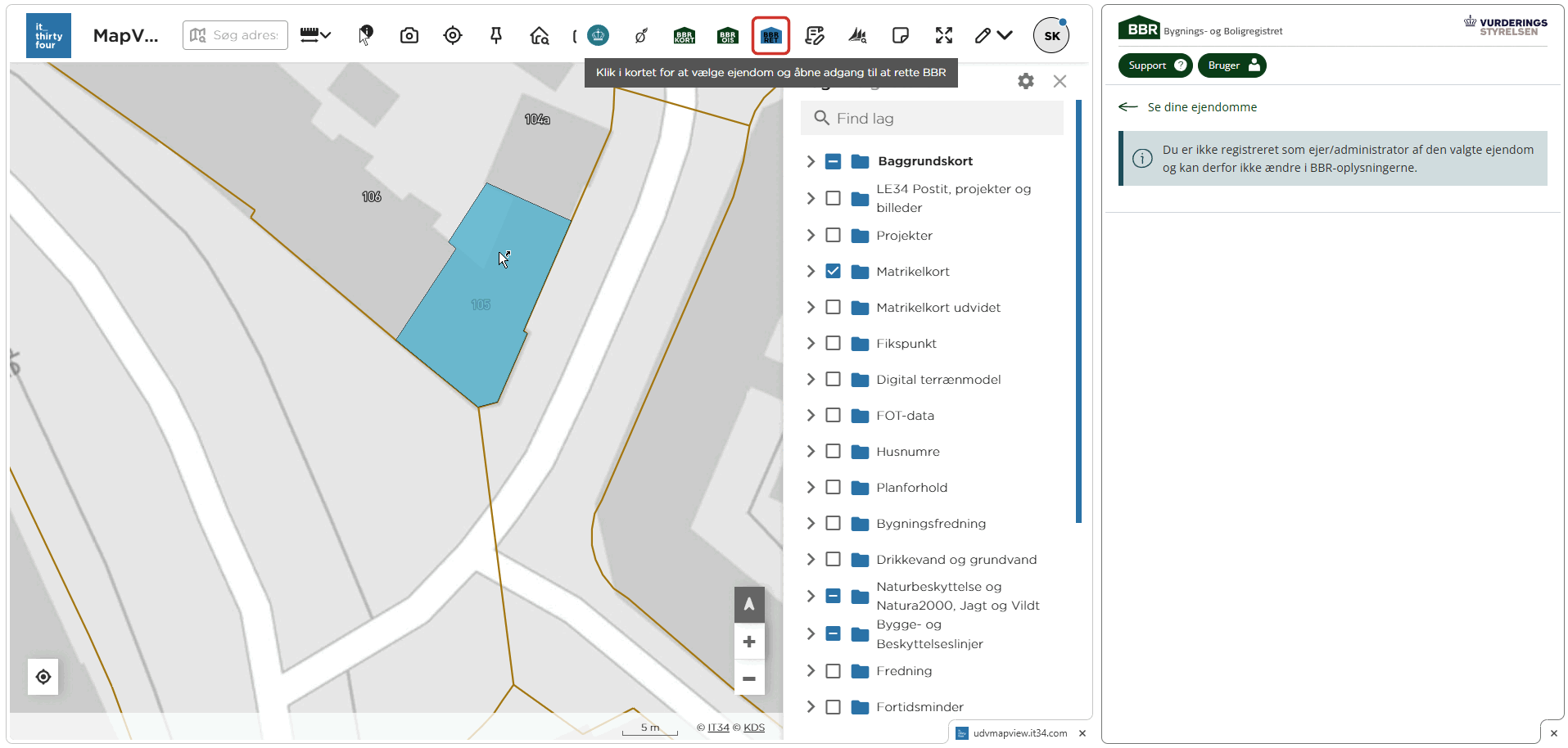Check the Husnumre layer box
This screenshot has height=748, width=1568.
[833, 451]
